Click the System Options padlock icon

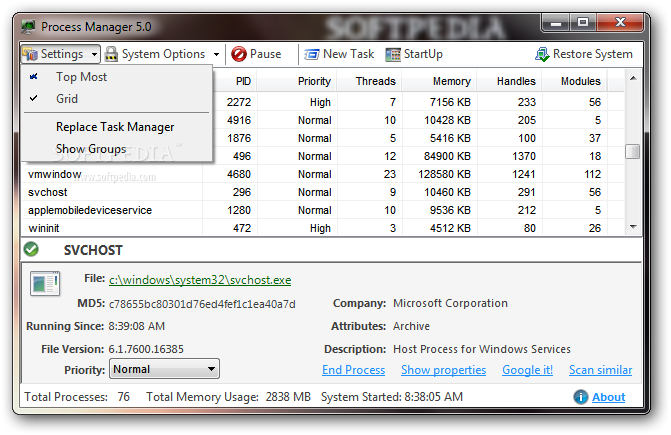[x=111, y=54]
